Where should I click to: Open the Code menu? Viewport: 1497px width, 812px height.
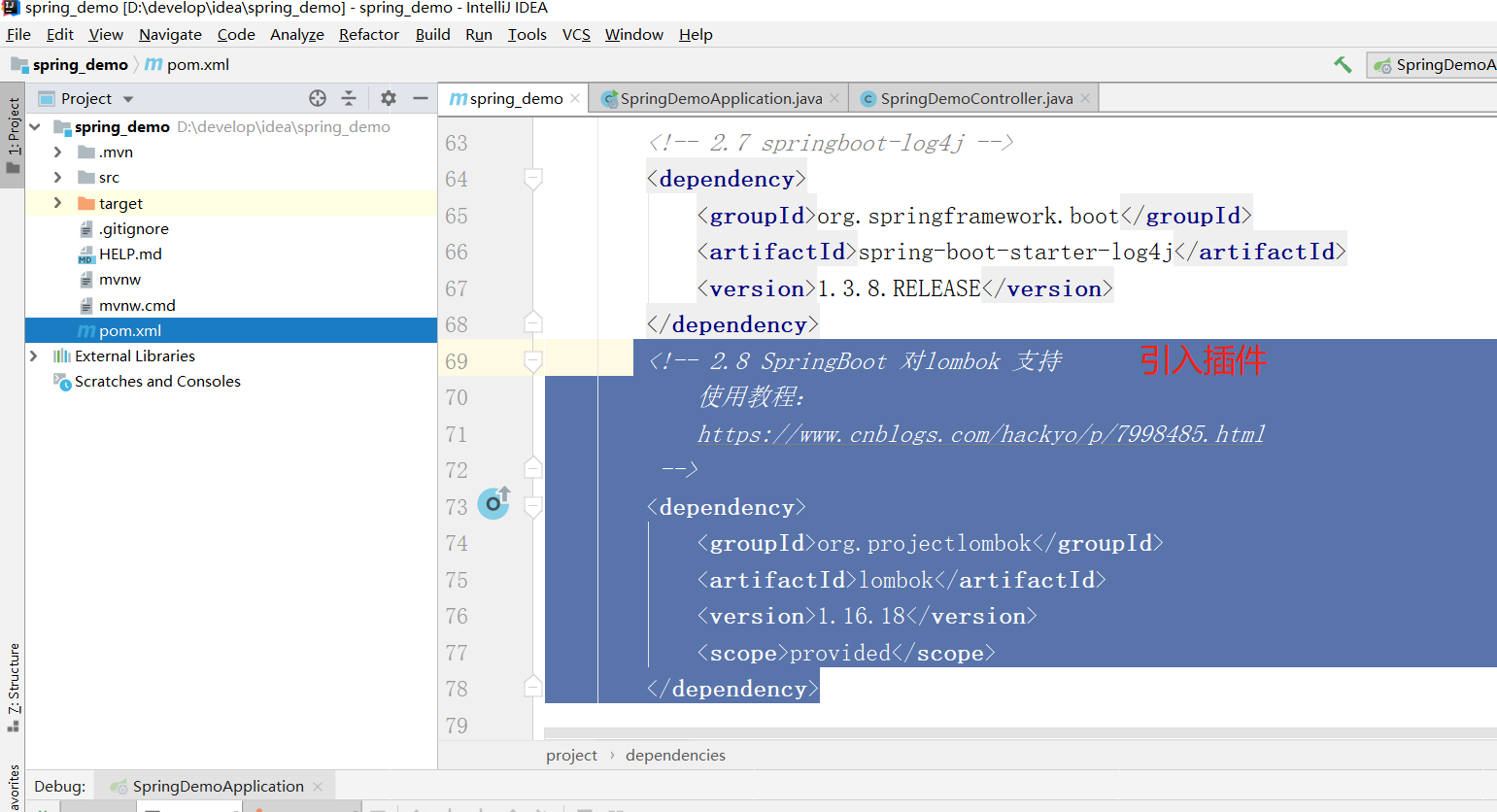coord(236,35)
